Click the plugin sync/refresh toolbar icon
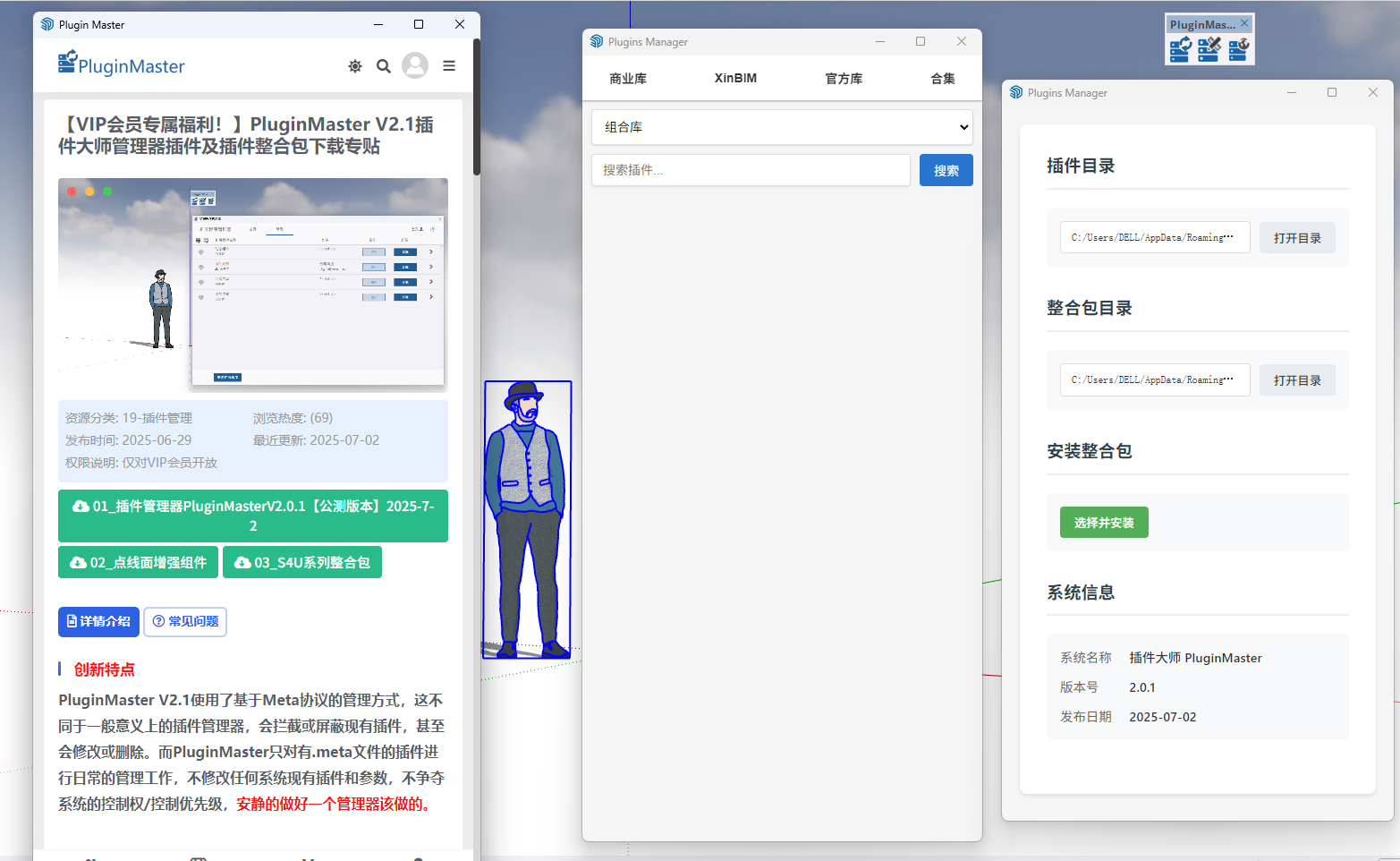This screenshot has width=1400, height=861. click(1180, 49)
